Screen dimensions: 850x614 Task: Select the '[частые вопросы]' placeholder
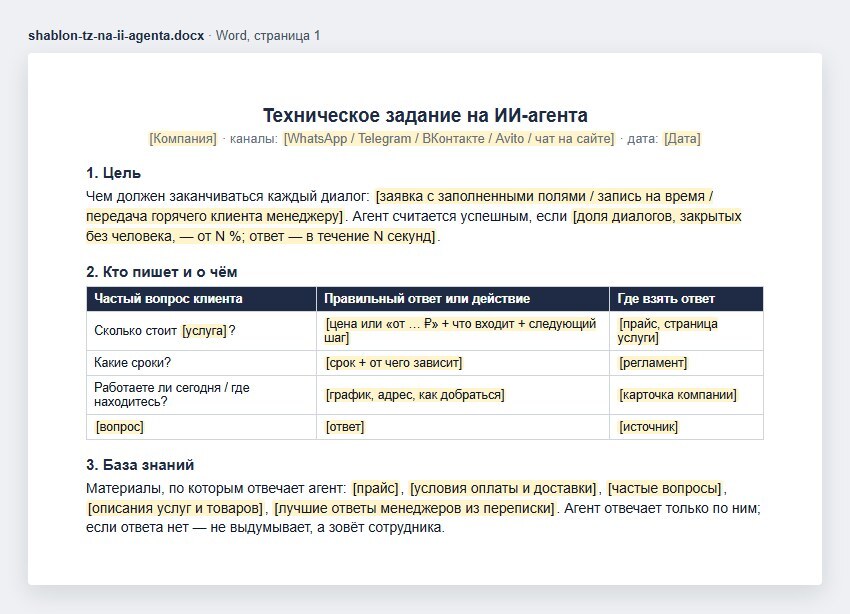click(665, 488)
